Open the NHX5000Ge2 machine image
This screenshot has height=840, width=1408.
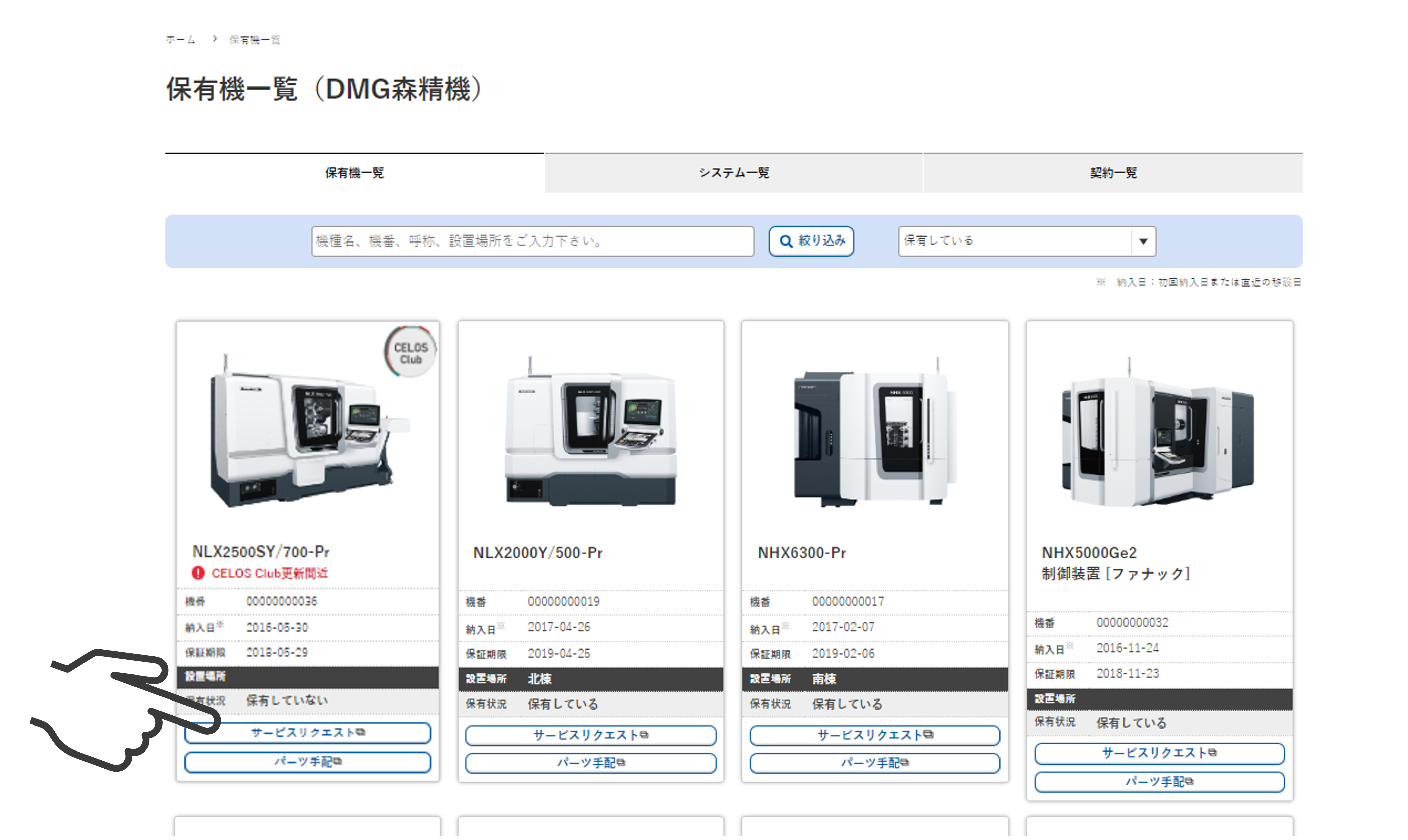1158,431
